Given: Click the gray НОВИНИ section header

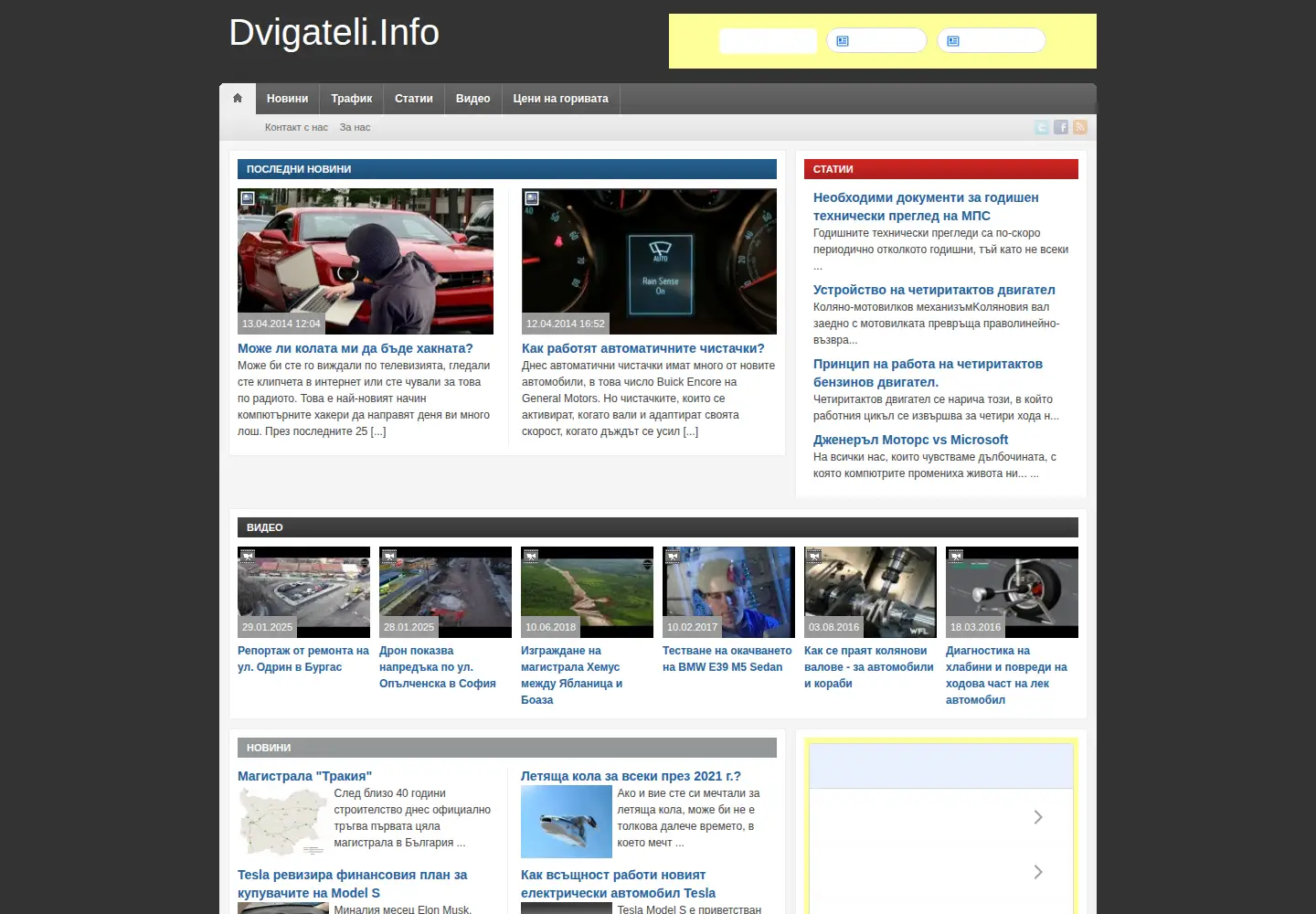Looking at the screenshot, I should click(507, 748).
